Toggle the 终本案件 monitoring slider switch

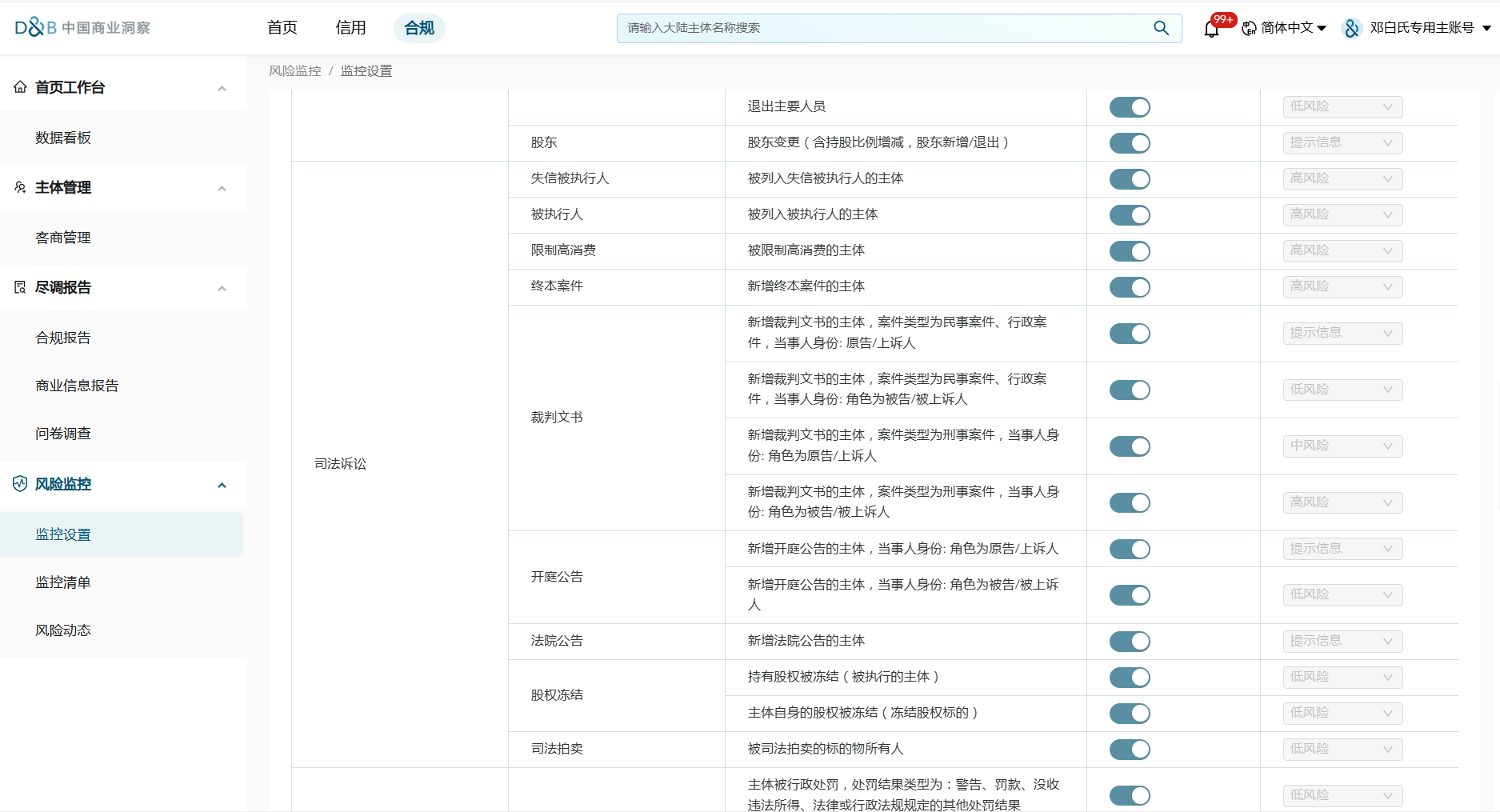click(x=1130, y=287)
